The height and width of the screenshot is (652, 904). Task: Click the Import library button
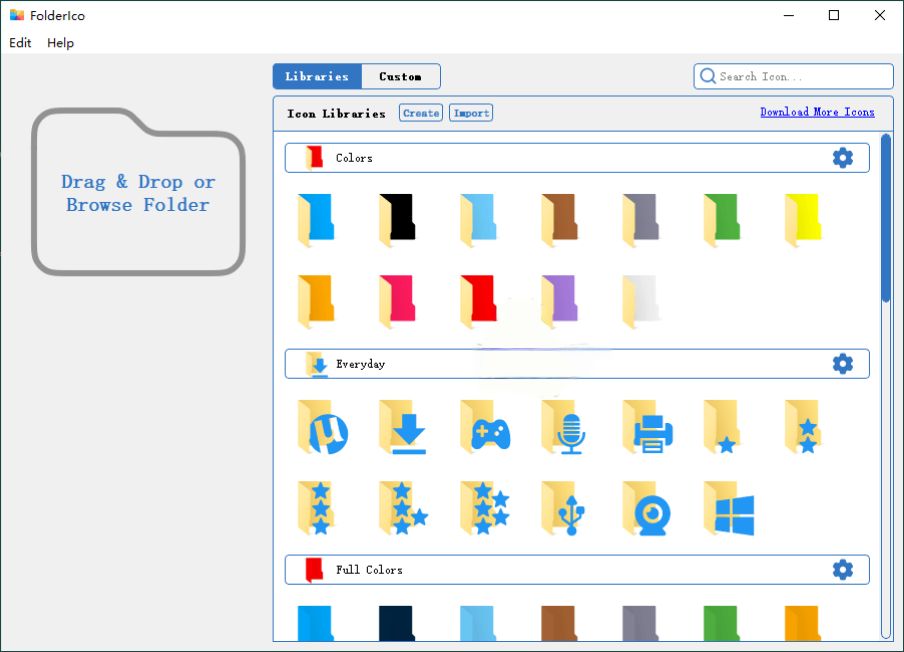(x=471, y=113)
